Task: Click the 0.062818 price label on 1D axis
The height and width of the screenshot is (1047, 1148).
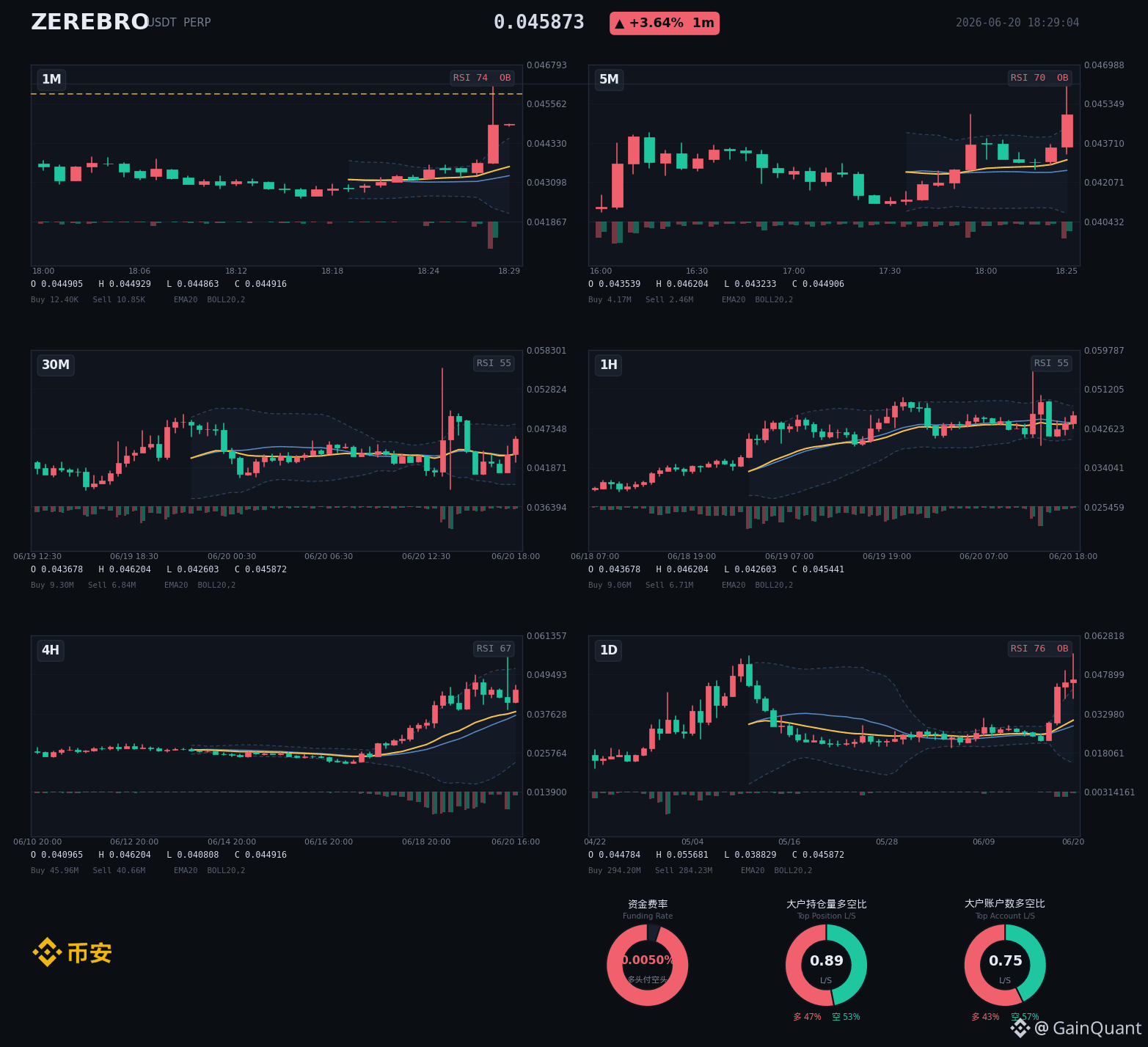Action: tap(1104, 636)
